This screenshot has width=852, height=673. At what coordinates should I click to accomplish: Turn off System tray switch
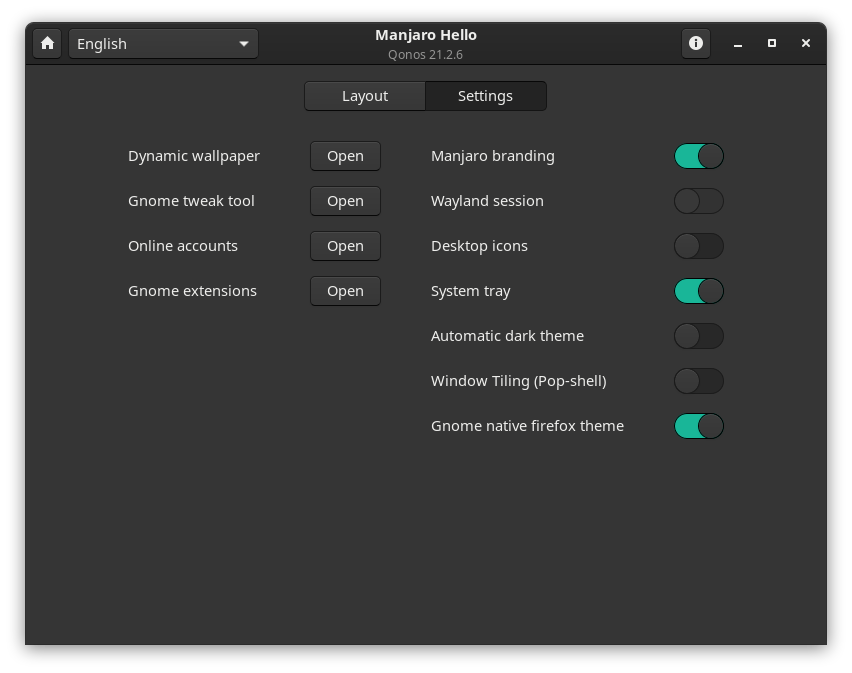(698, 291)
